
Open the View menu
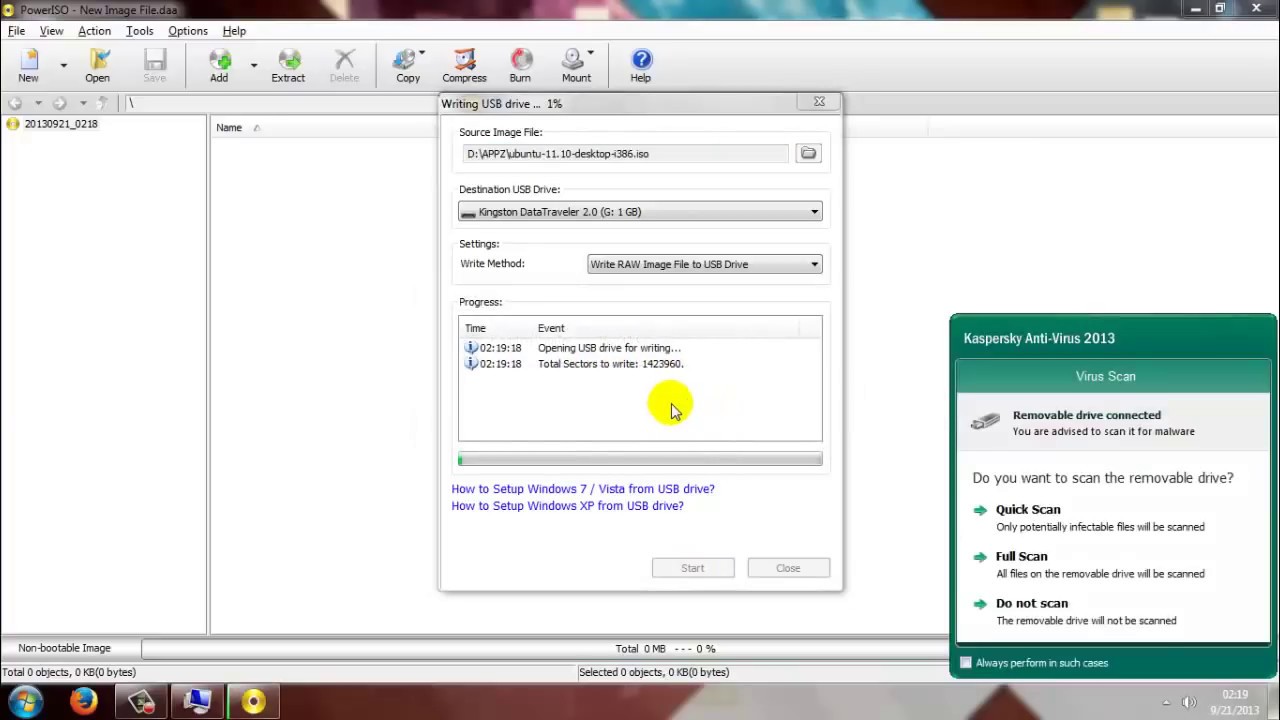click(x=51, y=31)
